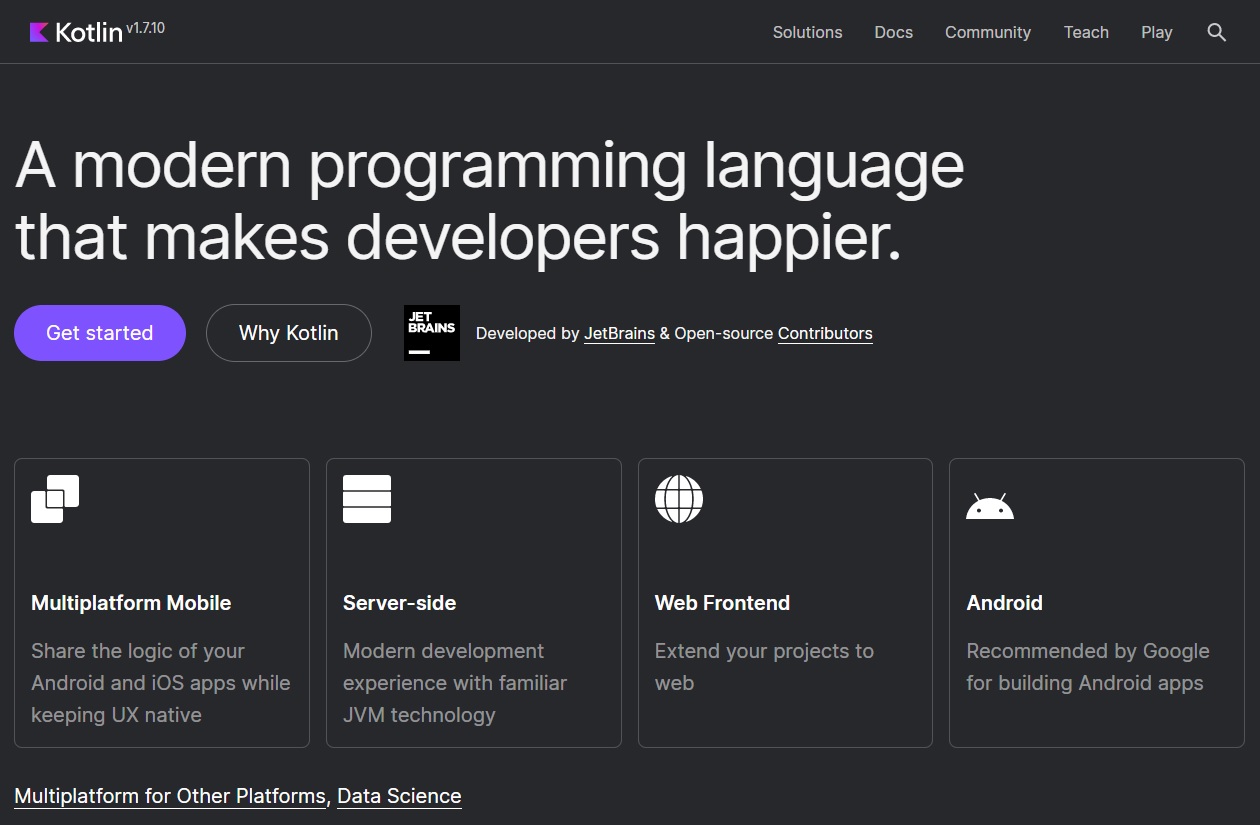Follow the JetBrains link
The image size is (1260, 825).
coord(620,334)
